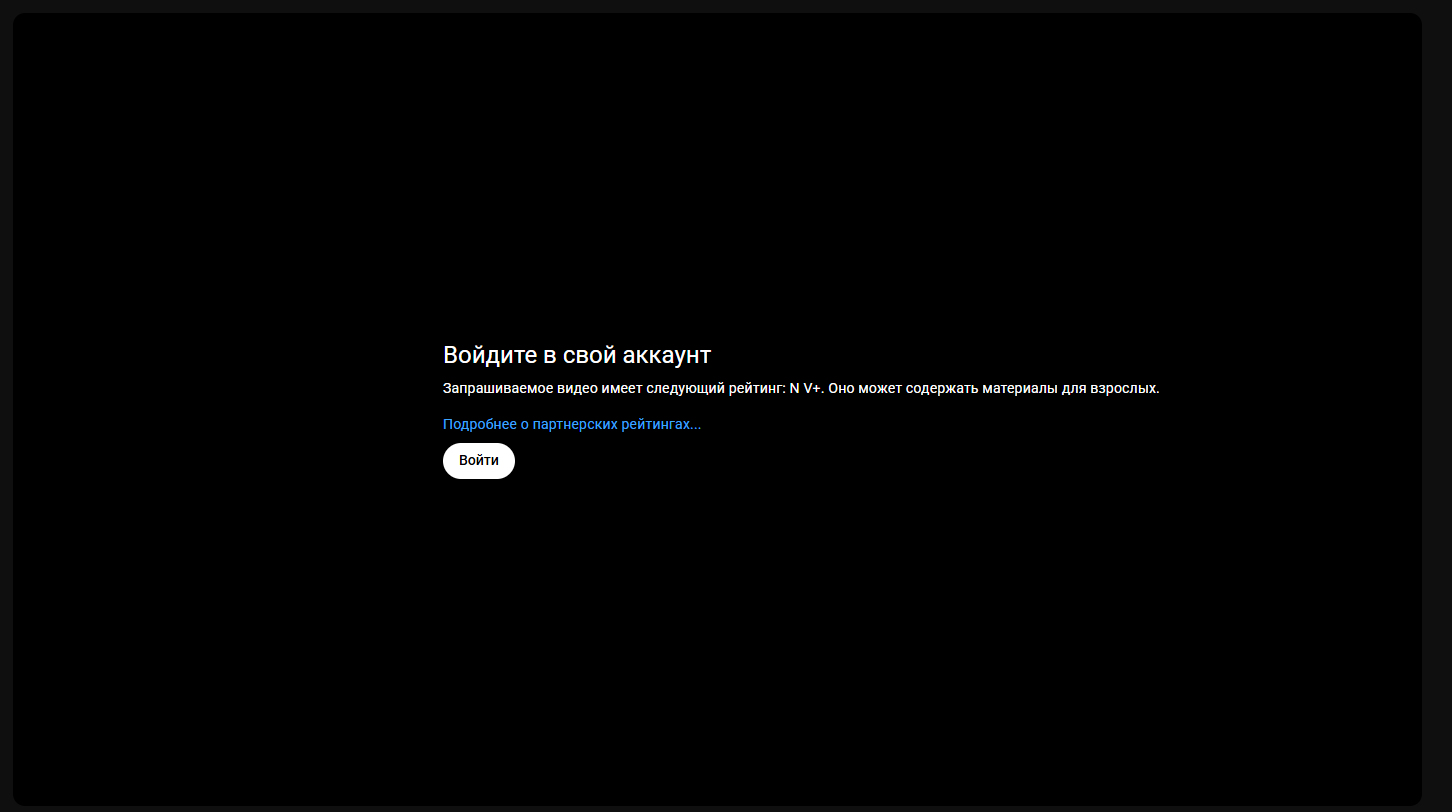The image size is (1452, 812).
Task: Learn more about partner ratings via blue link
Action: [x=571, y=424]
